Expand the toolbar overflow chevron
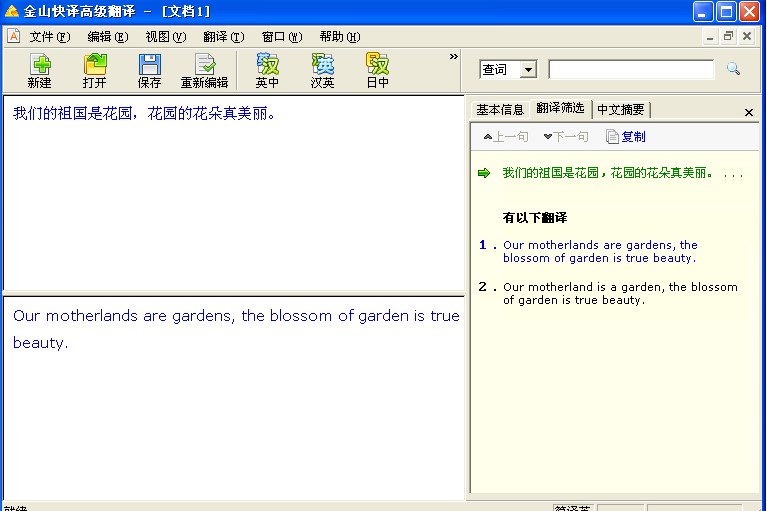767x511 pixels. pyautogui.click(x=453, y=56)
